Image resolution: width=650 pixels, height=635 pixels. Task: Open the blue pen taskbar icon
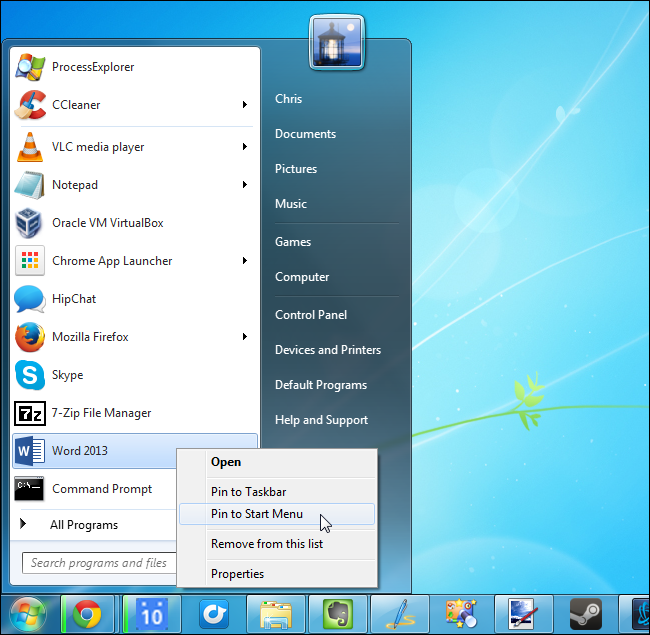tap(400, 615)
